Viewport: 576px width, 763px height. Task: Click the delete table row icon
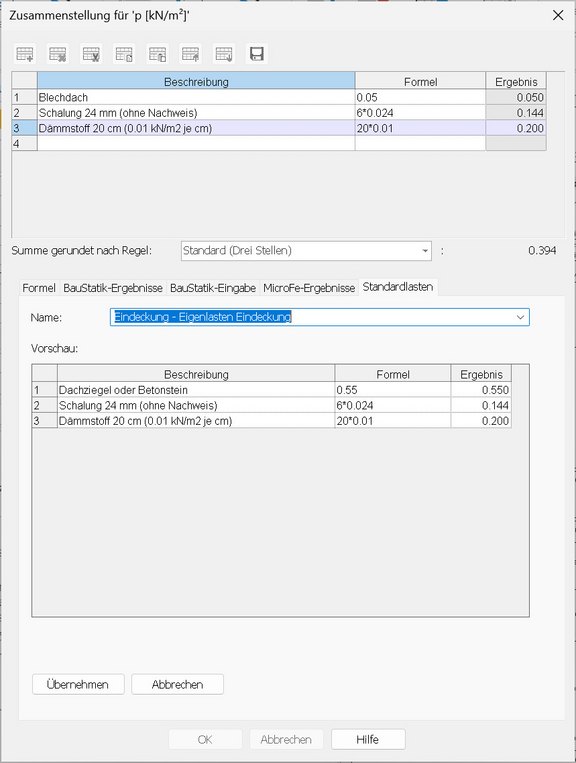58,54
